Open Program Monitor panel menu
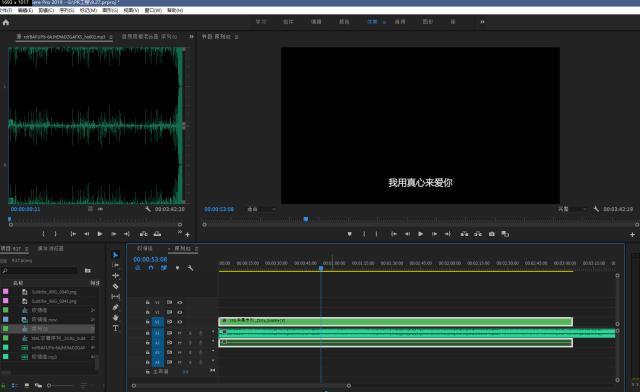Viewport: 640px width, 392px height. 237,37
